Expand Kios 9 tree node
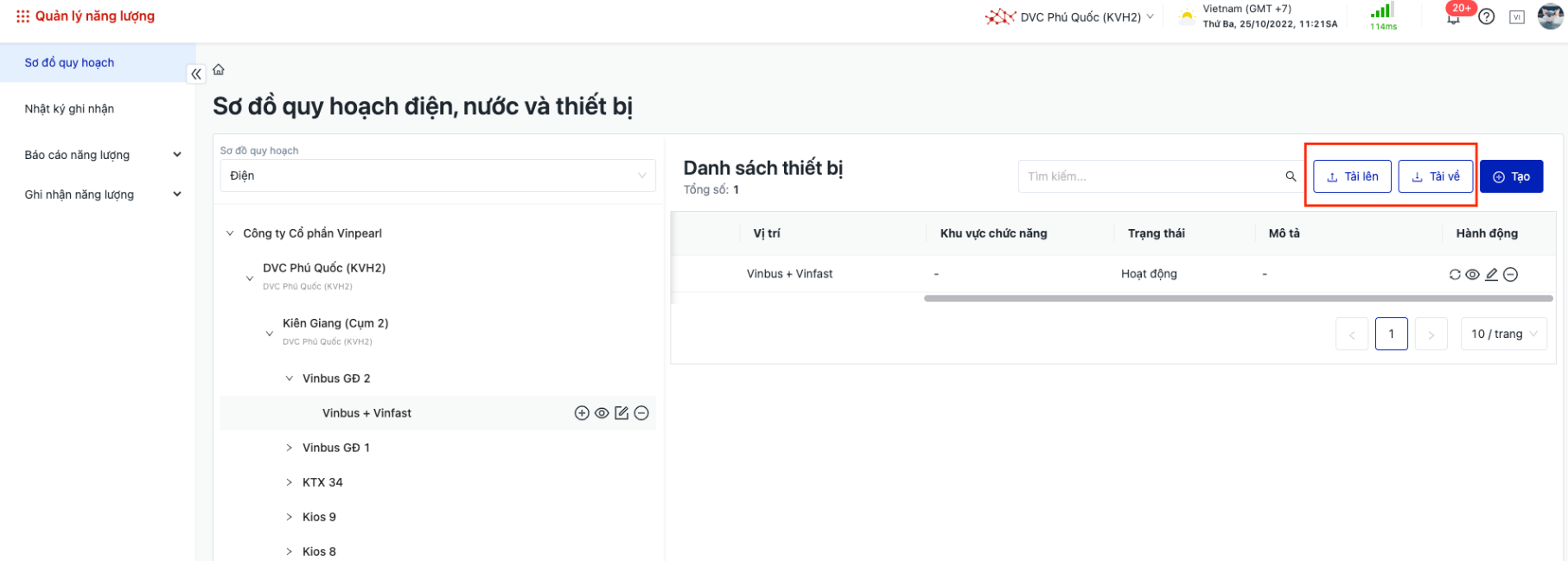Screen dimensions: 1568x561 [x=290, y=517]
